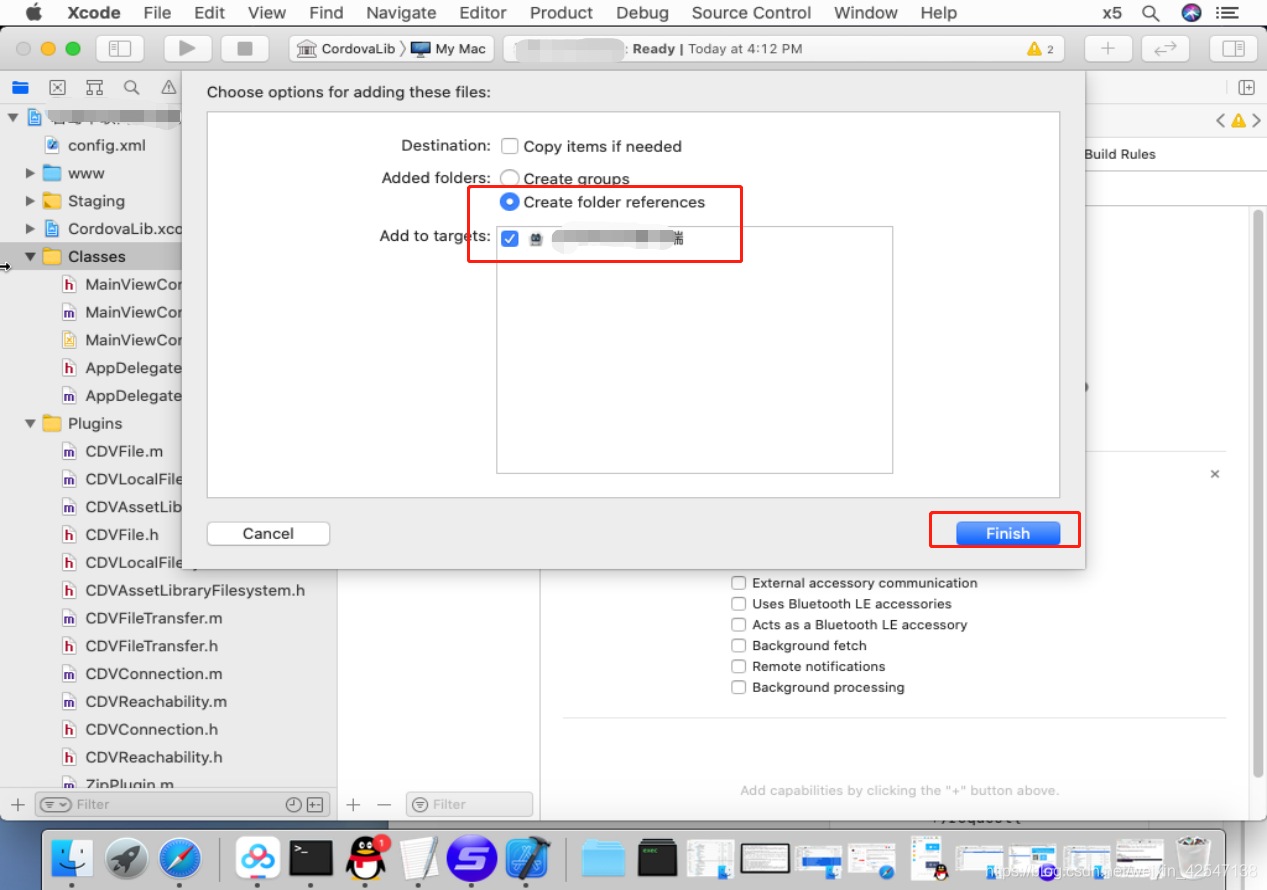Collapse the Classes group disclosure triangle
The height and width of the screenshot is (890, 1267).
[x=30, y=257]
